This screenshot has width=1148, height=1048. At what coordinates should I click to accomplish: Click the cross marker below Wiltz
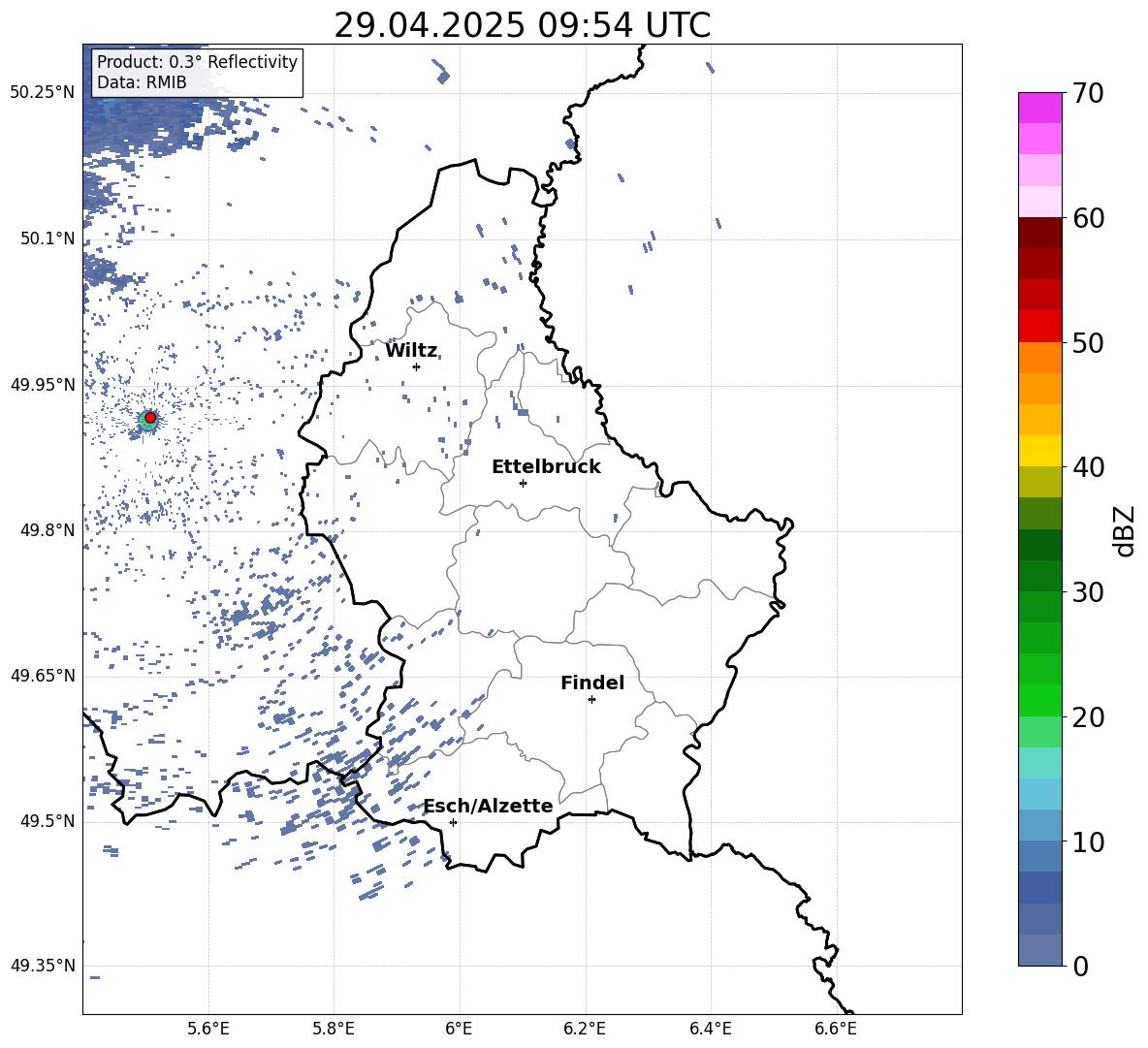[417, 366]
